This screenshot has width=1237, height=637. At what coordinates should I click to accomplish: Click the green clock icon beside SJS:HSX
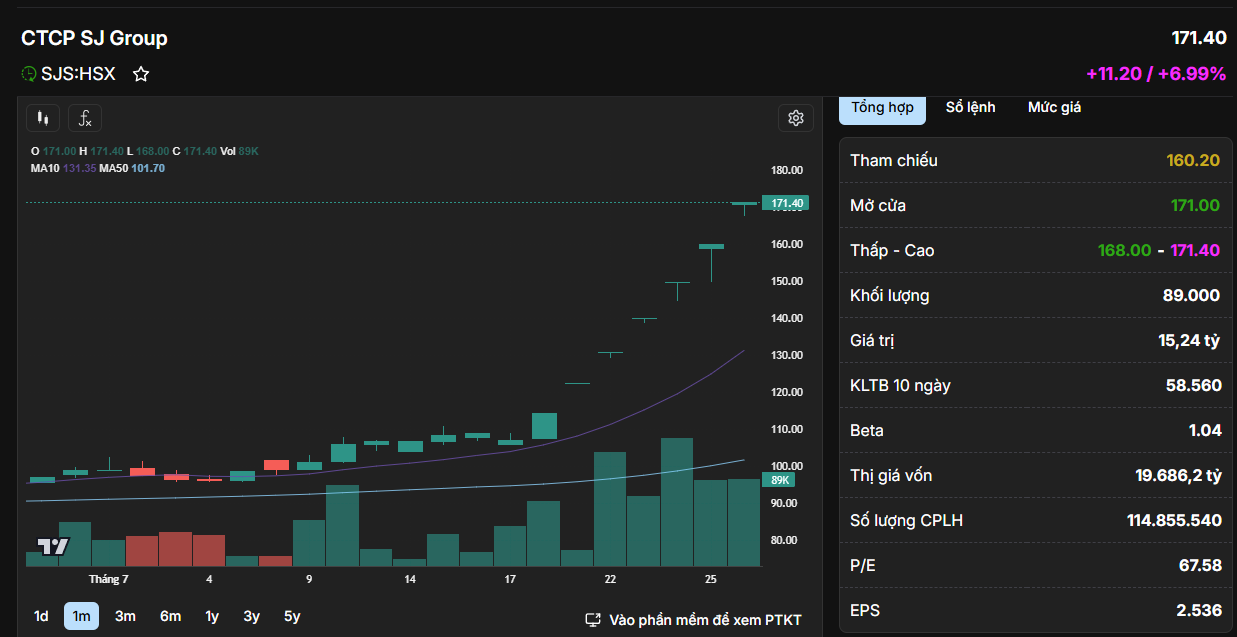tap(29, 74)
